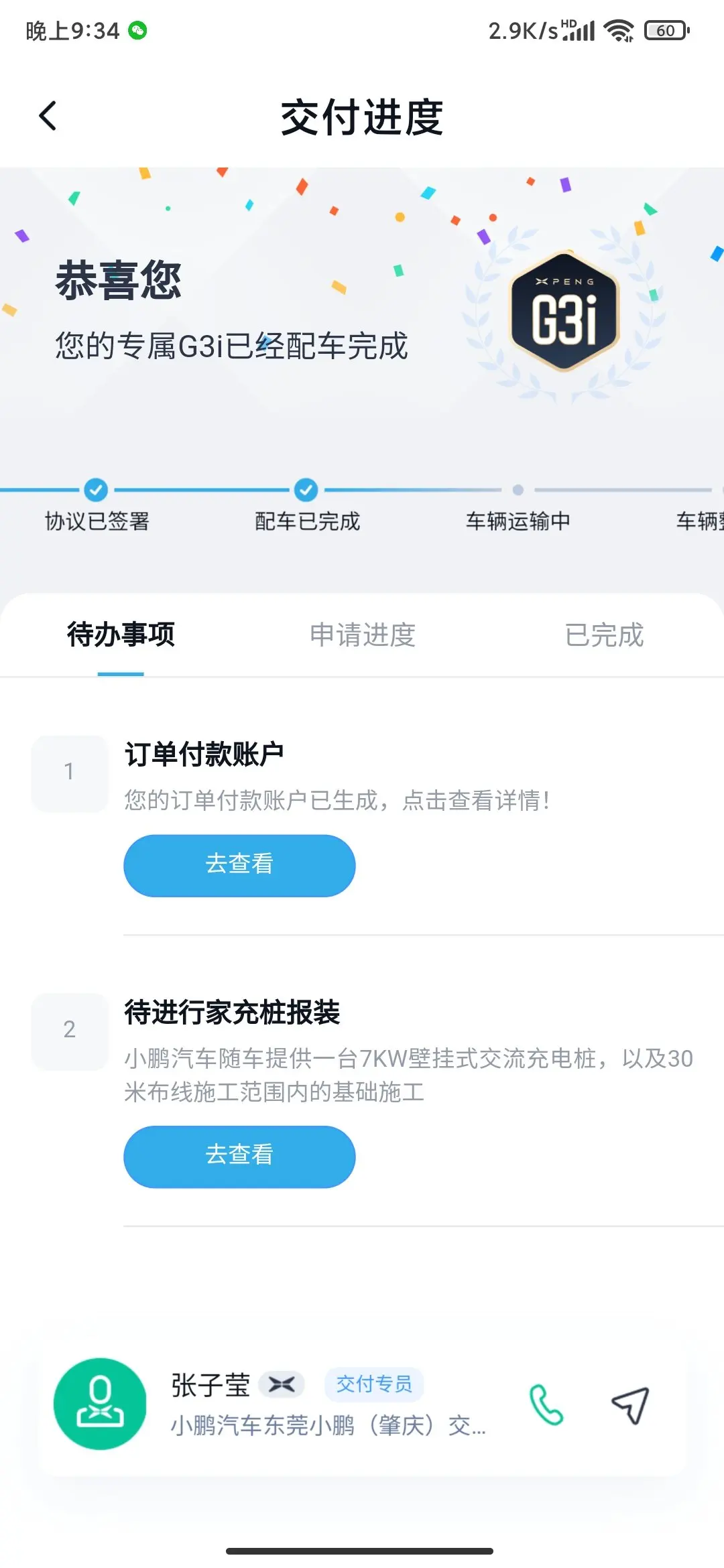The width and height of the screenshot is (724, 1568).
Task: Tap the paper plane message icon
Action: 630,1404
